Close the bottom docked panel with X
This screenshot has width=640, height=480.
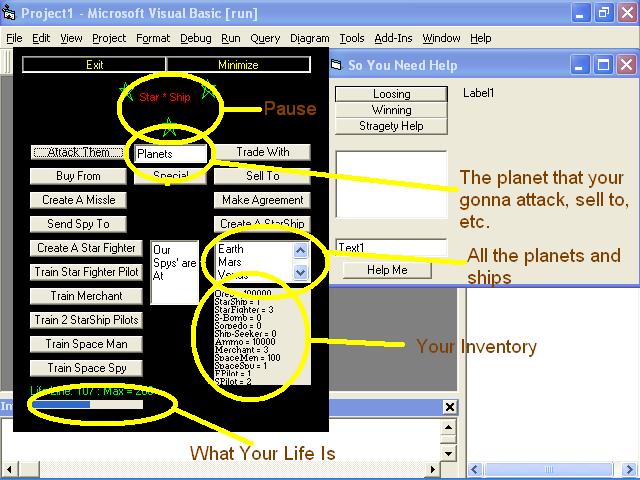coord(450,407)
